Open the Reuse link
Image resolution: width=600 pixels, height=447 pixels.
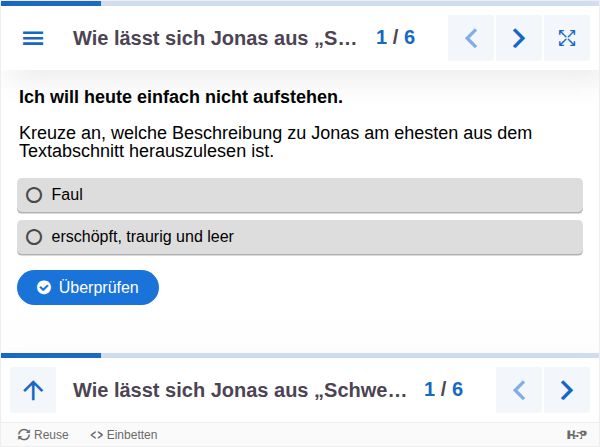tap(43, 435)
